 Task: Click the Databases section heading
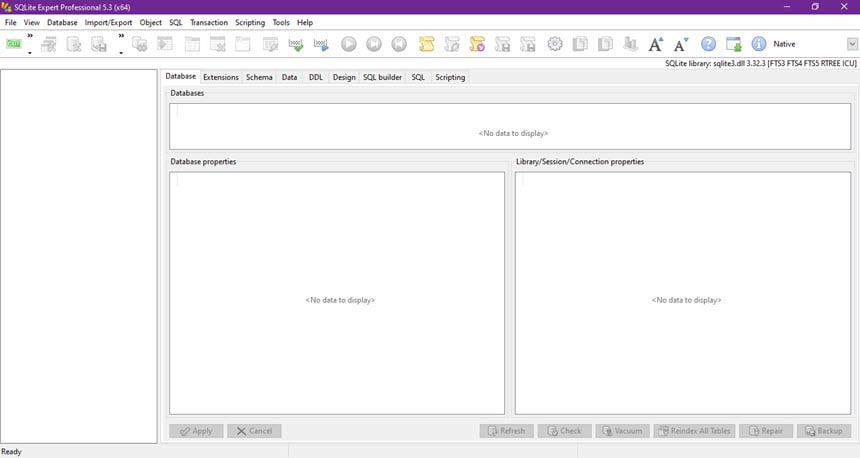coord(187,93)
